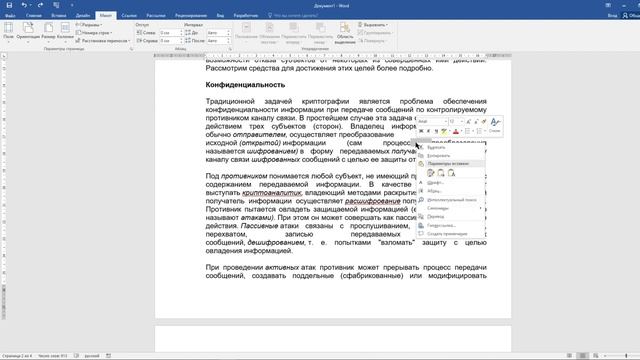
Task: Open the Колонки (Columns) button
Action: (65, 32)
